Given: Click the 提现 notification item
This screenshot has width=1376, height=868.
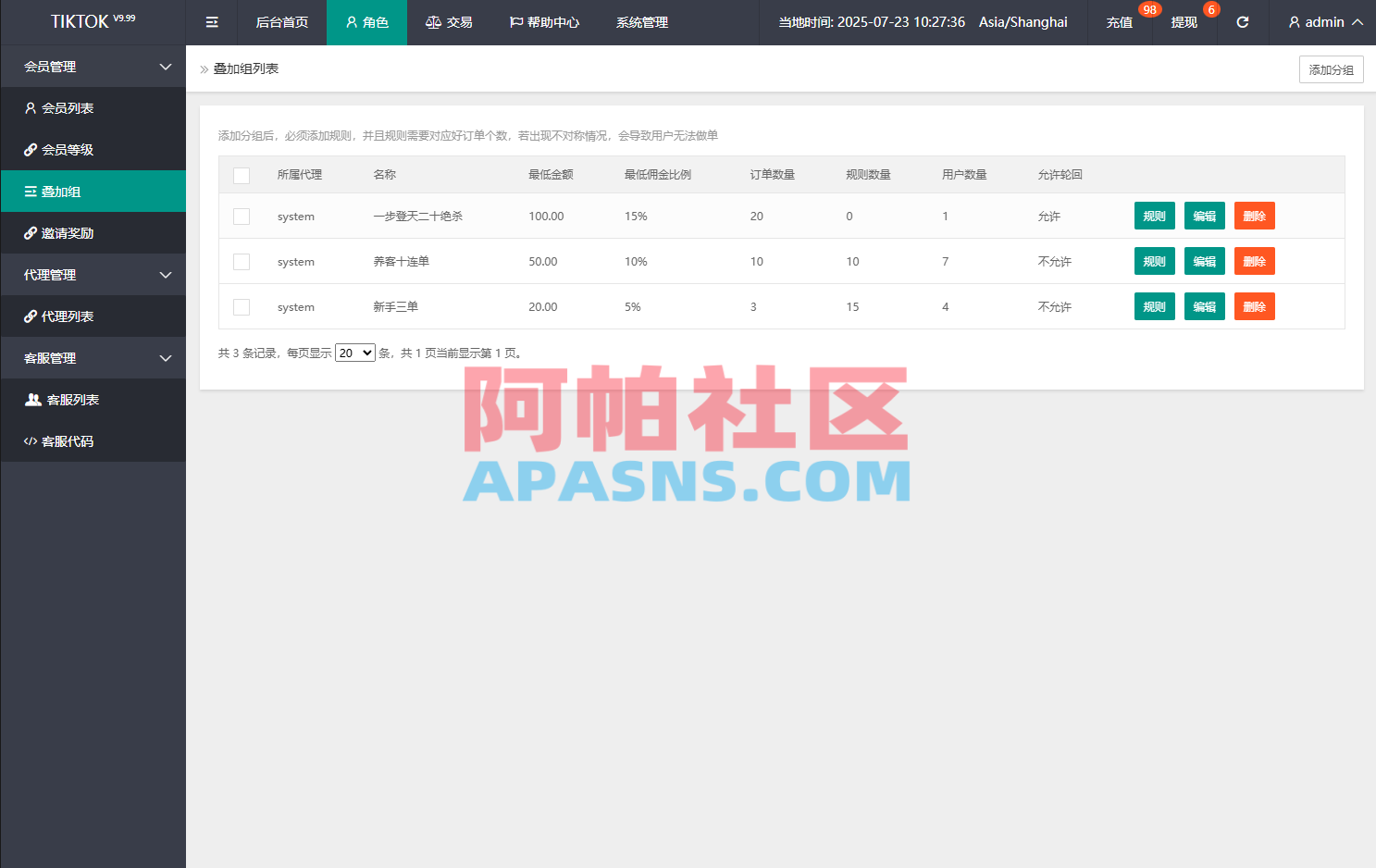Looking at the screenshot, I should pos(1184,22).
